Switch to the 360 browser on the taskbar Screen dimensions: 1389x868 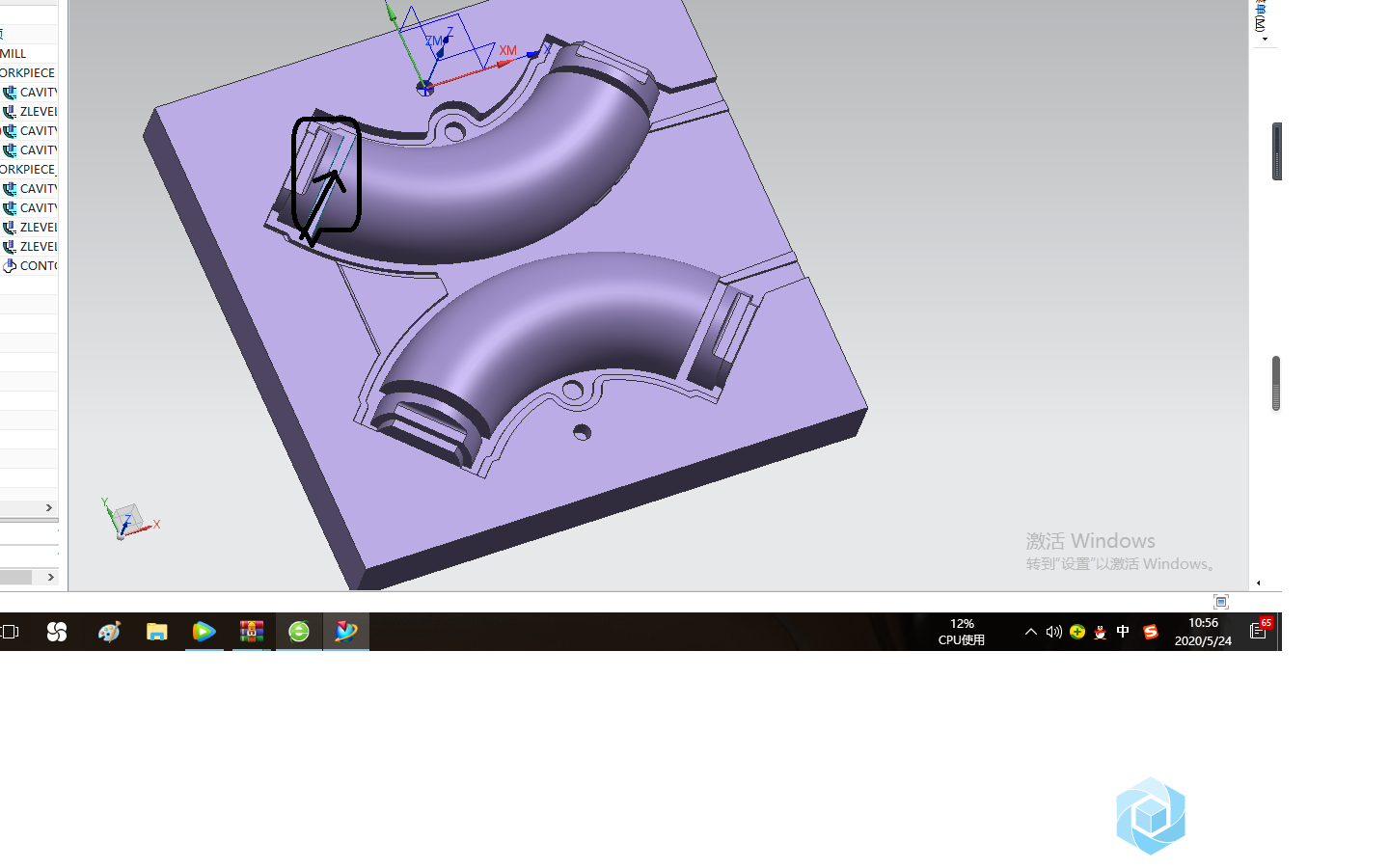pyautogui.click(x=299, y=632)
